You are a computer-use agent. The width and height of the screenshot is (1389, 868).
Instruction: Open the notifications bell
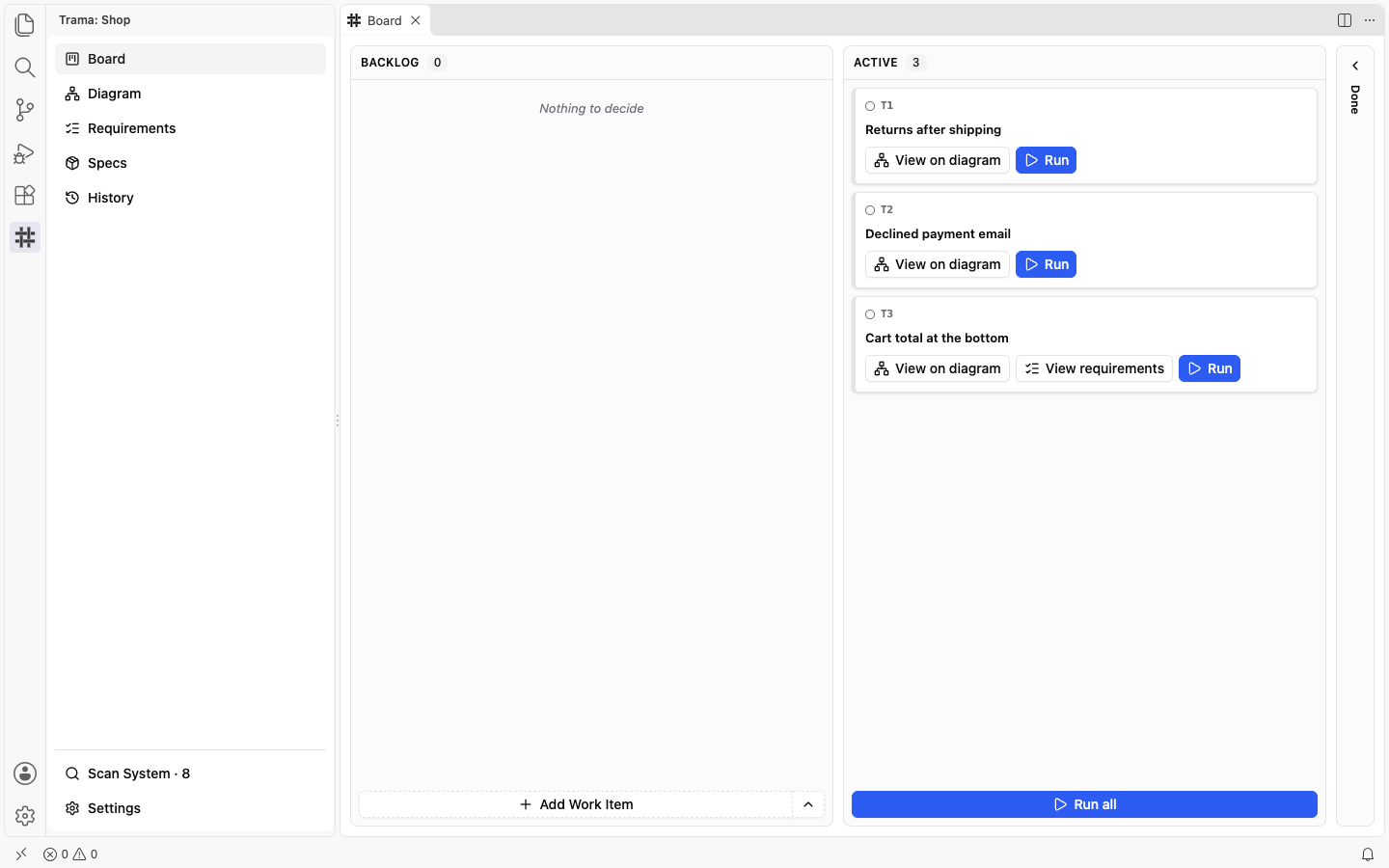[x=1368, y=854]
